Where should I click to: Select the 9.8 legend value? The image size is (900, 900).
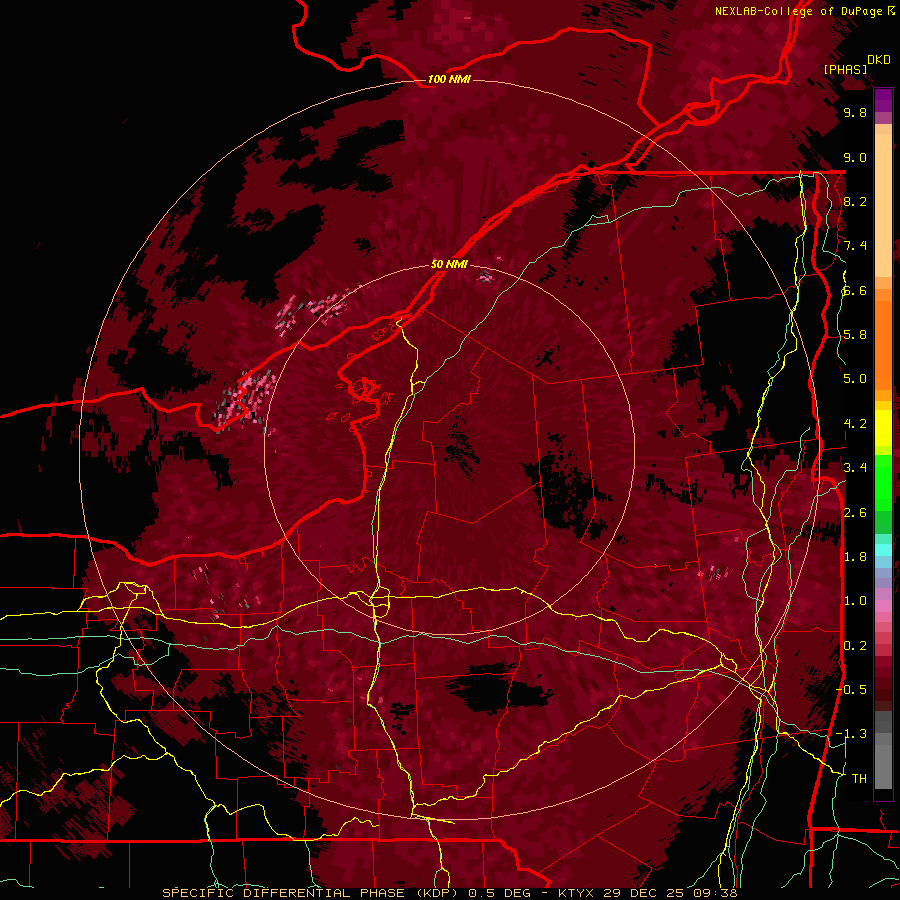tap(855, 113)
